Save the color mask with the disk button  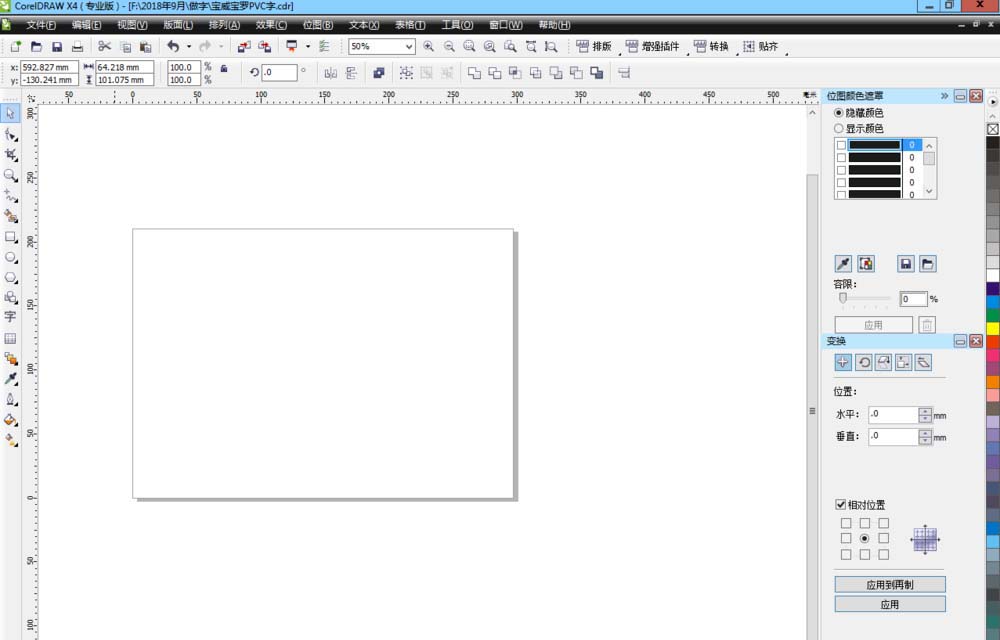(x=906, y=263)
